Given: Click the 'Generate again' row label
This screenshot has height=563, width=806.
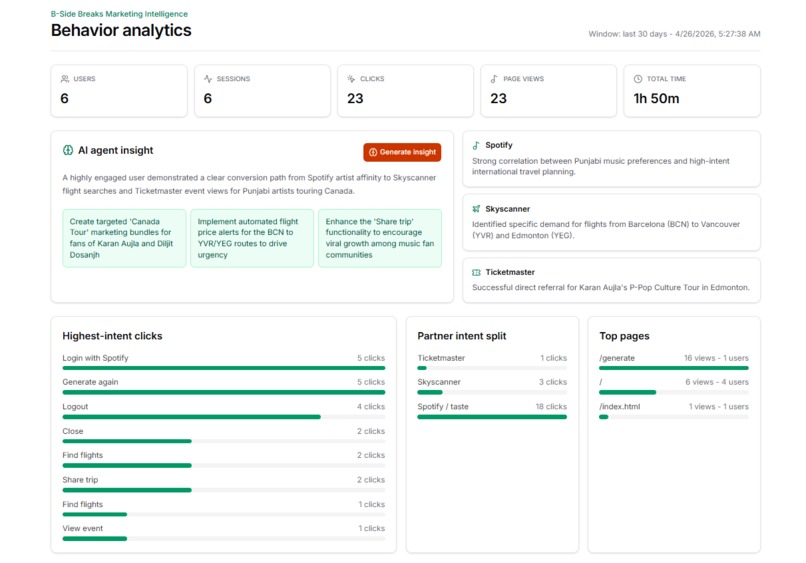Looking at the screenshot, I should tap(90, 382).
